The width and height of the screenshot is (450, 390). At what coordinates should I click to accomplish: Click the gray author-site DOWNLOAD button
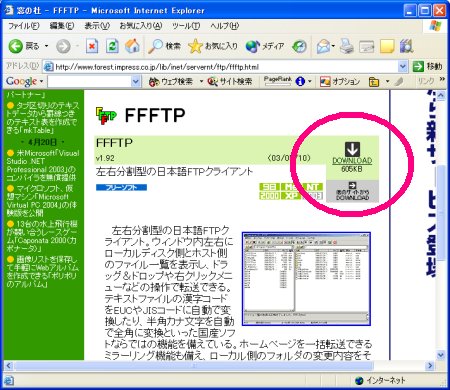click(352, 191)
